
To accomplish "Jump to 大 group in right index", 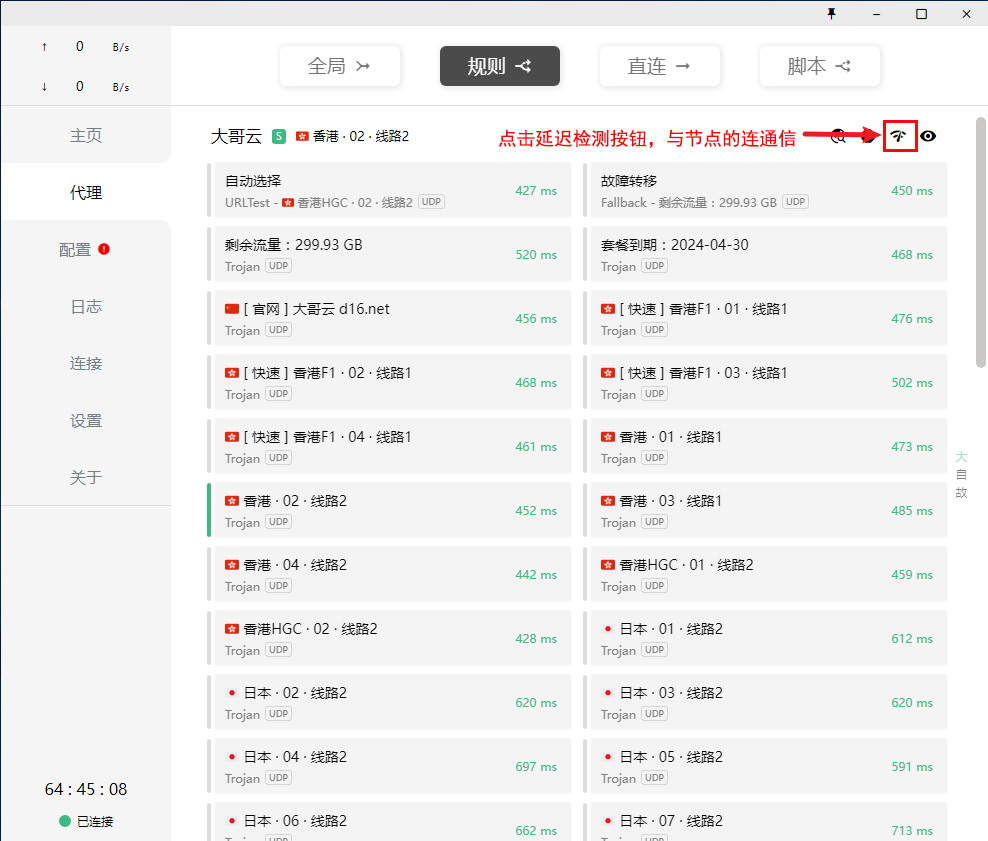I will pos(961,457).
